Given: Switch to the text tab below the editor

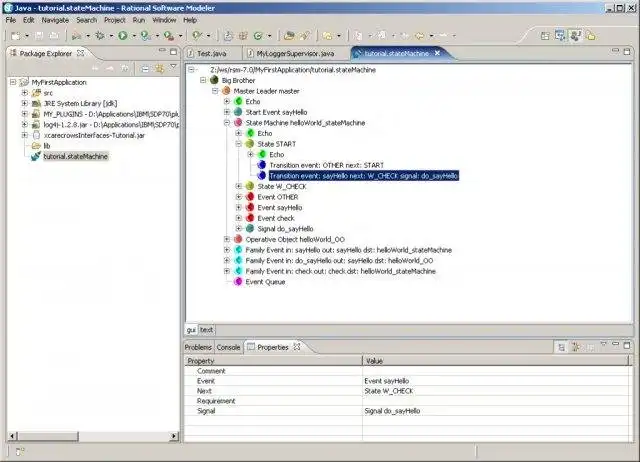Looking at the screenshot, I should coord(207,329).
